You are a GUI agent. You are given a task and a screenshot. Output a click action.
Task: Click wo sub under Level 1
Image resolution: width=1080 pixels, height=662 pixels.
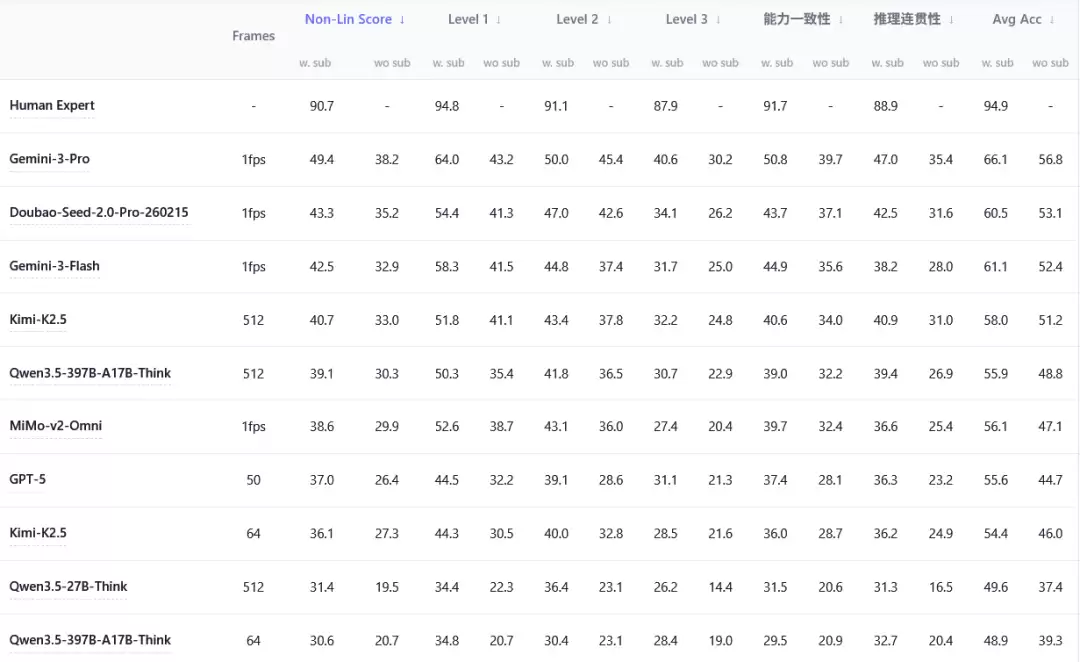[501, 63]
